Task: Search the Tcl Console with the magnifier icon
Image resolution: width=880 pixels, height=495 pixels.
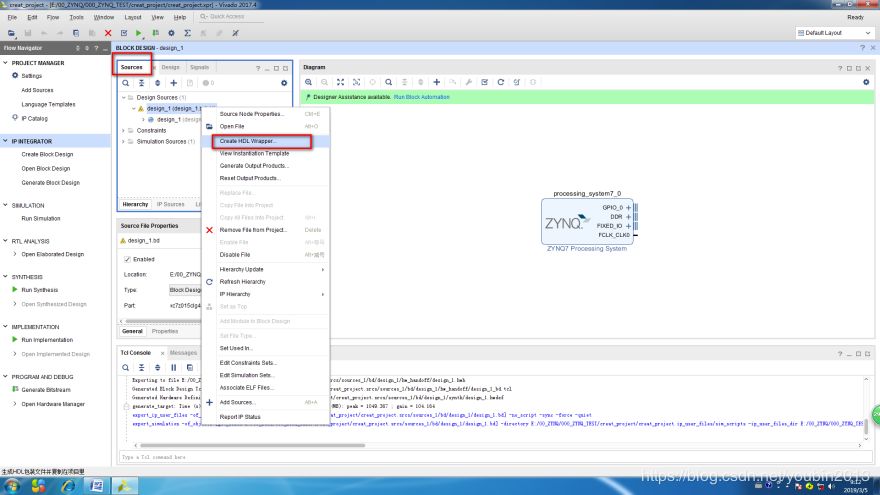Action: (x=126, y=368)
